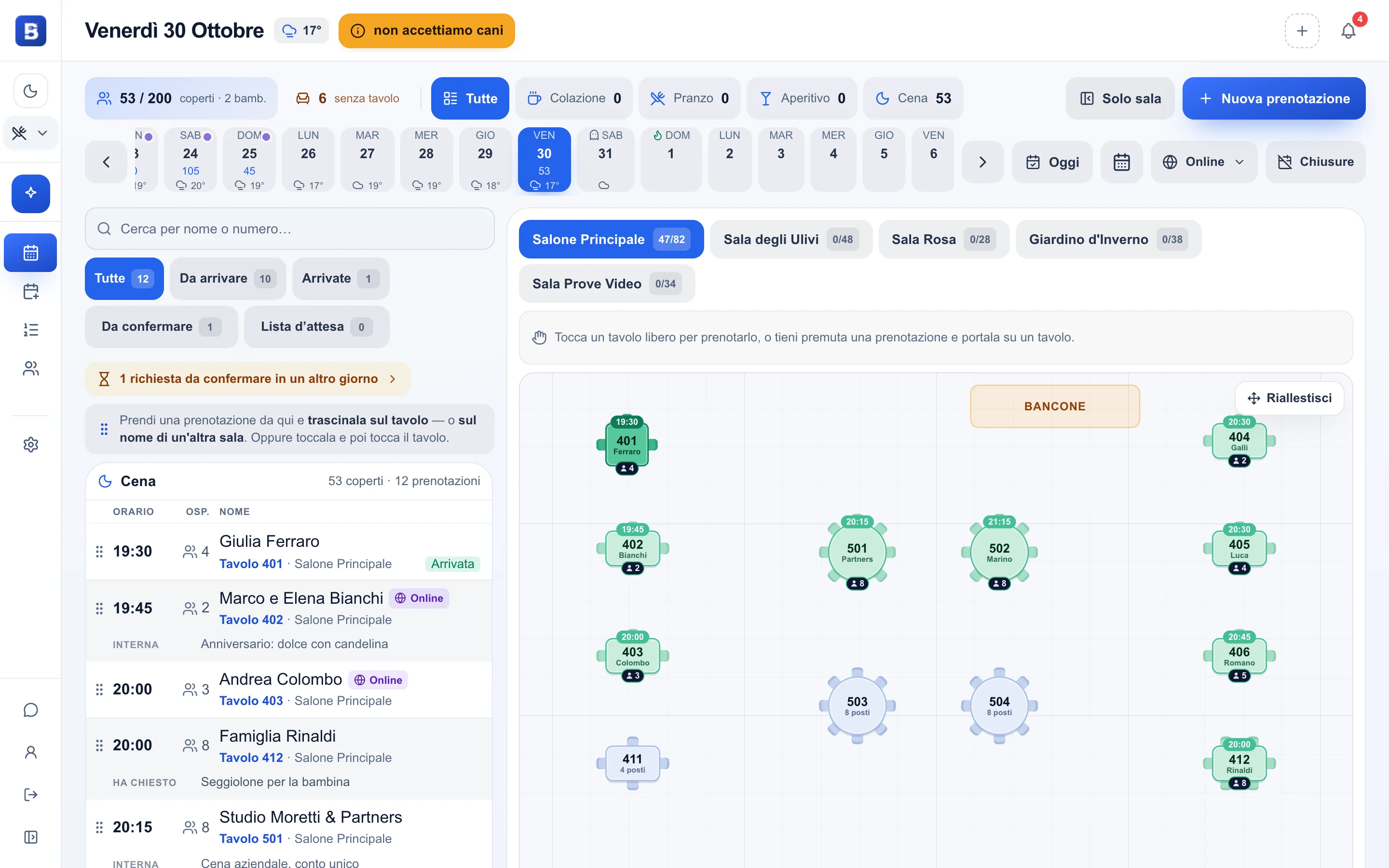Filter list by Da confermare

click(x=161, y=326)
